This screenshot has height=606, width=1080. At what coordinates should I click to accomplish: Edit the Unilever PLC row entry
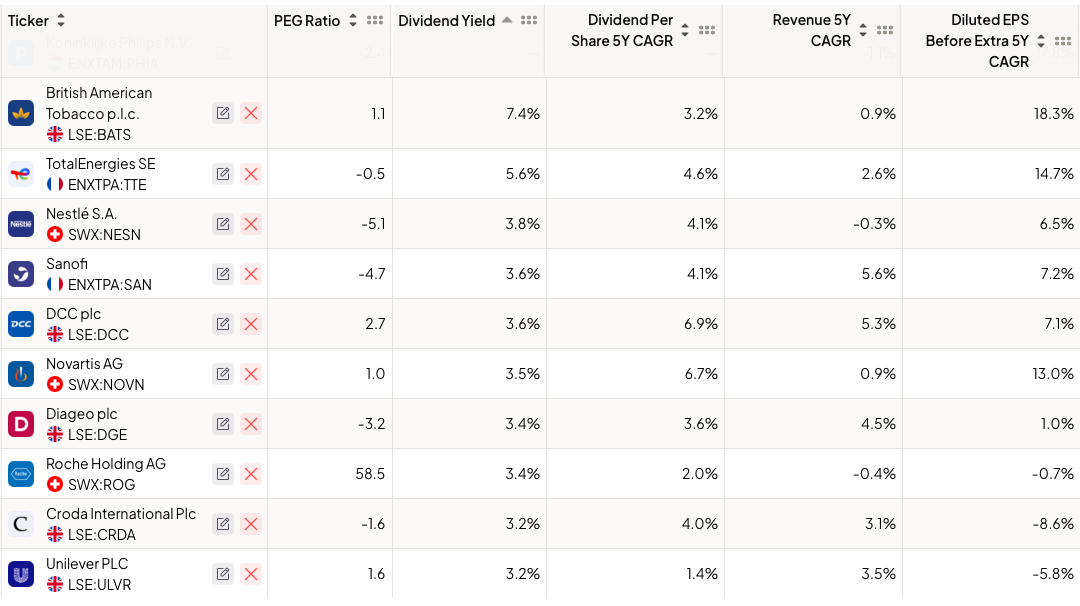tap(223, 573)
